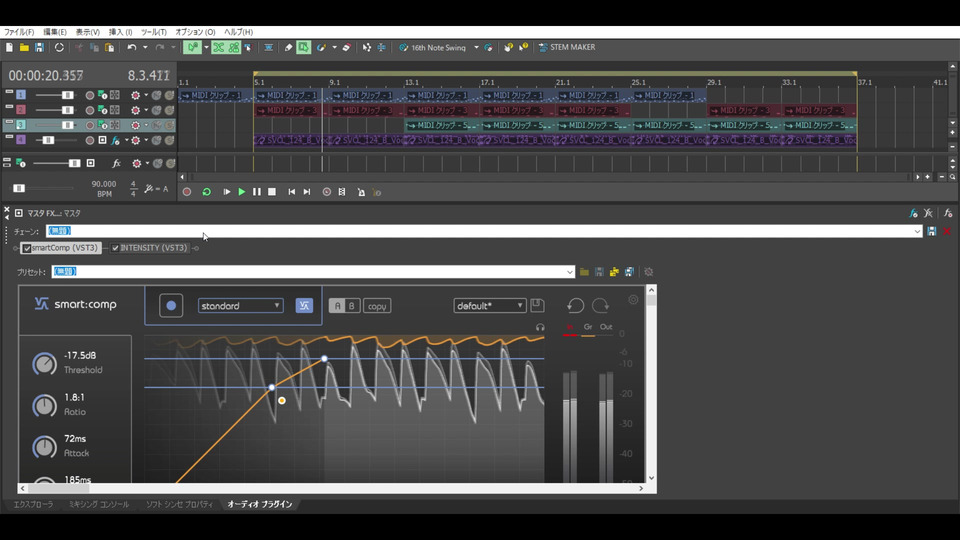Open the Help menu

tap(238, 32)
